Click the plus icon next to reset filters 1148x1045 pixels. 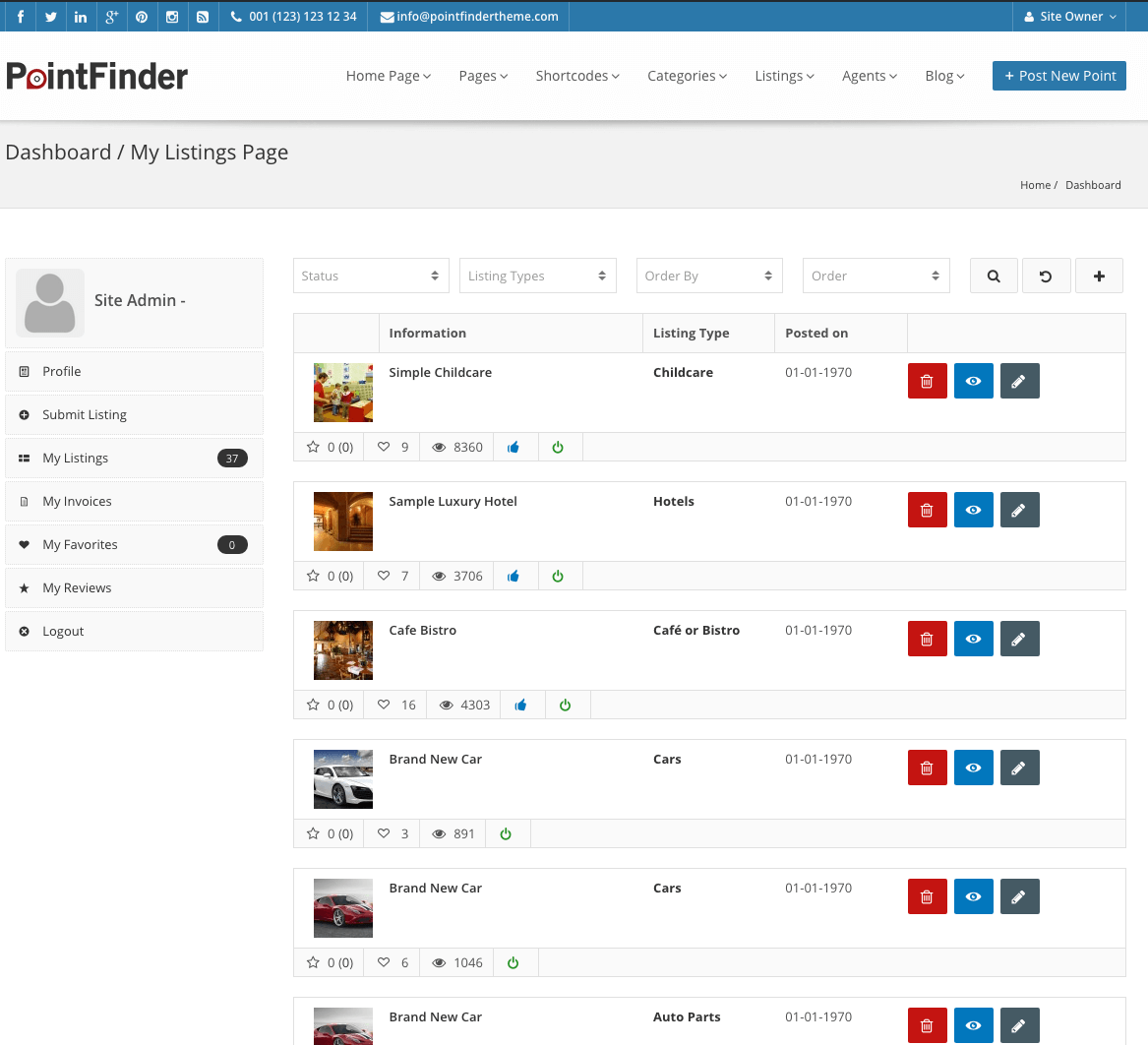1099,276
